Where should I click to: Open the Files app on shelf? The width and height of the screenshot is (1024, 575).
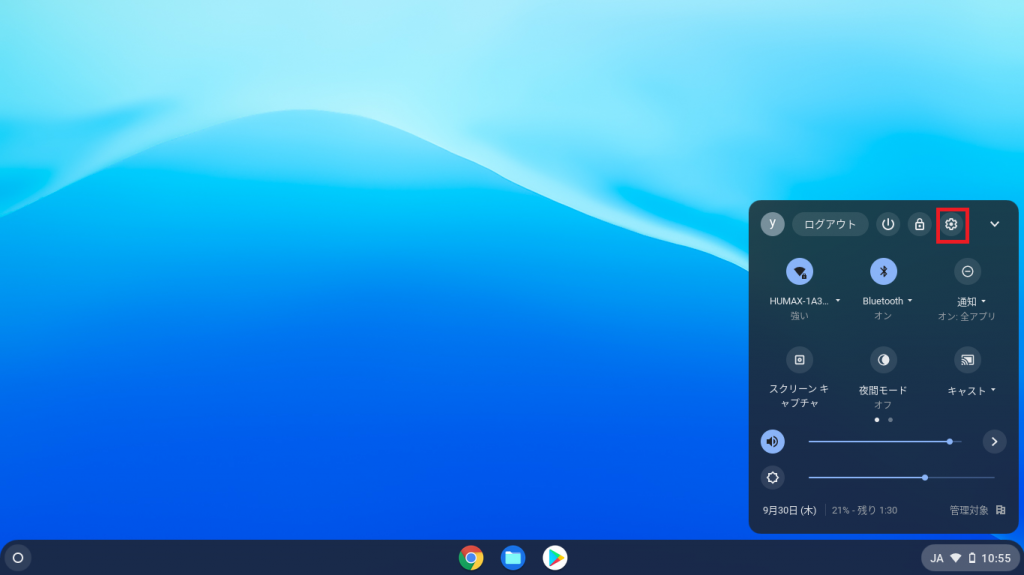click(513, 557)
